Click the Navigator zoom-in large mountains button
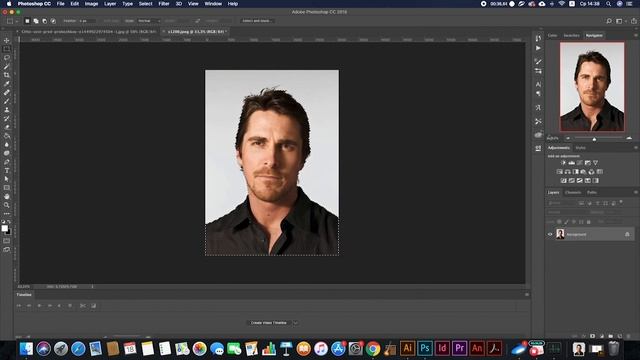Viewport: 640px width, 360px height. pyautogui.click(x=629, y=138)
